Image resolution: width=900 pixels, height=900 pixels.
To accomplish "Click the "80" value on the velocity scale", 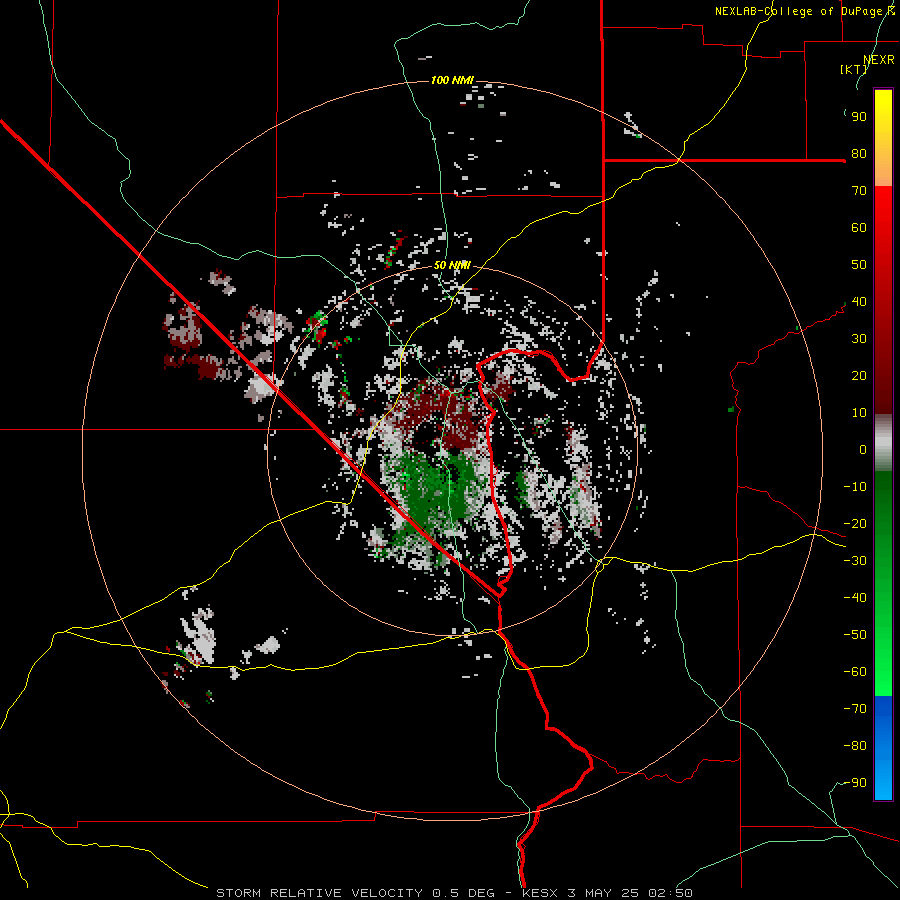I will click(859, 154).
